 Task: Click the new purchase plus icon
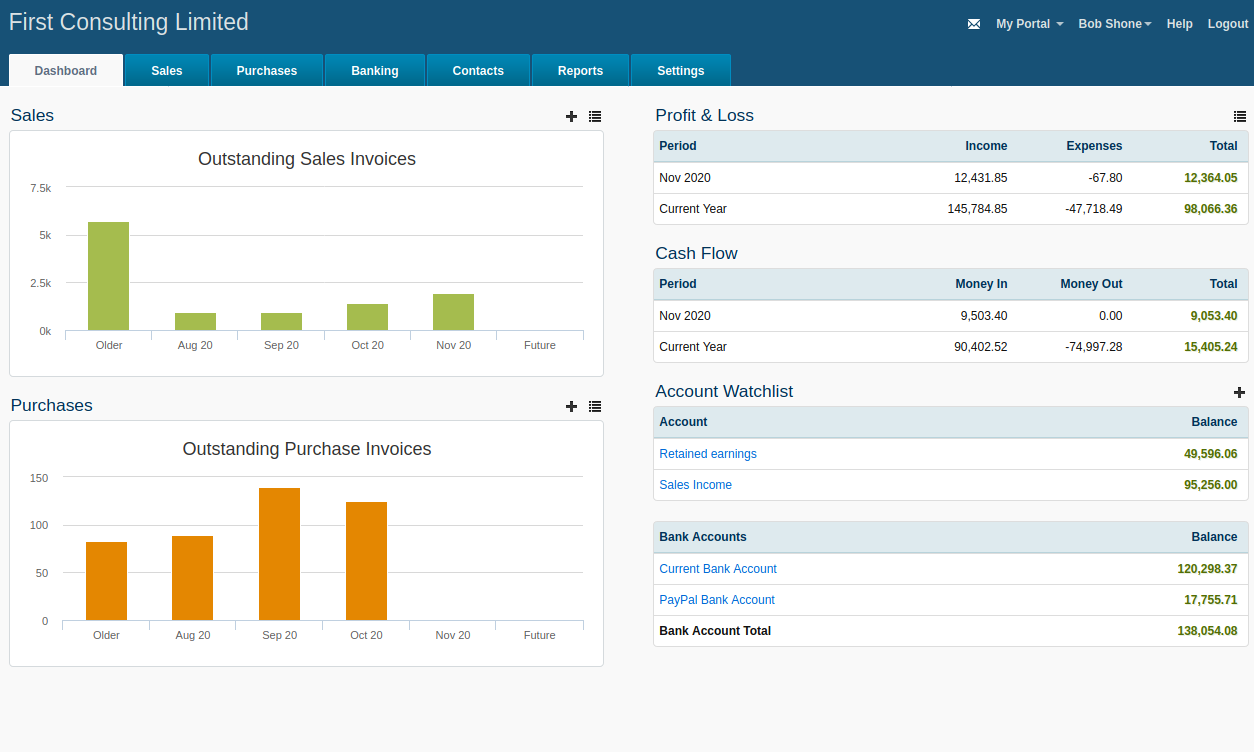tap(571, 406)
